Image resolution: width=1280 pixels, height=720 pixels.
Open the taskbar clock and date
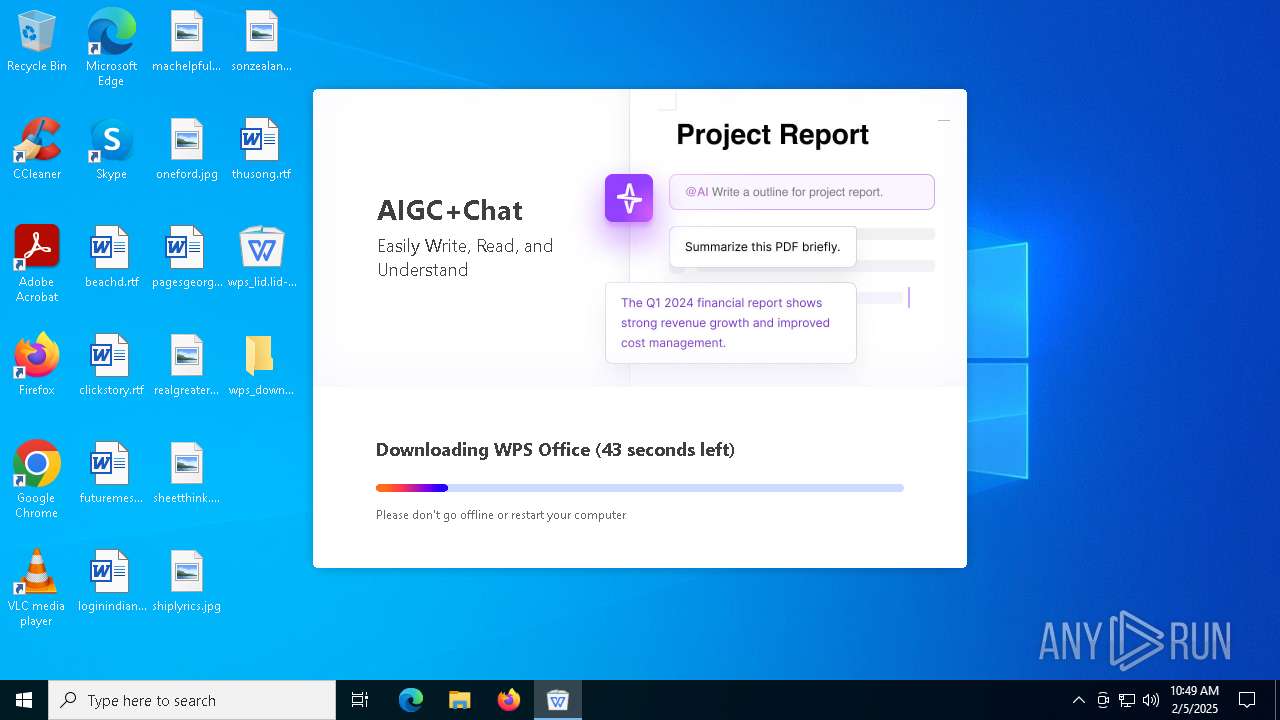point(1194,700)
